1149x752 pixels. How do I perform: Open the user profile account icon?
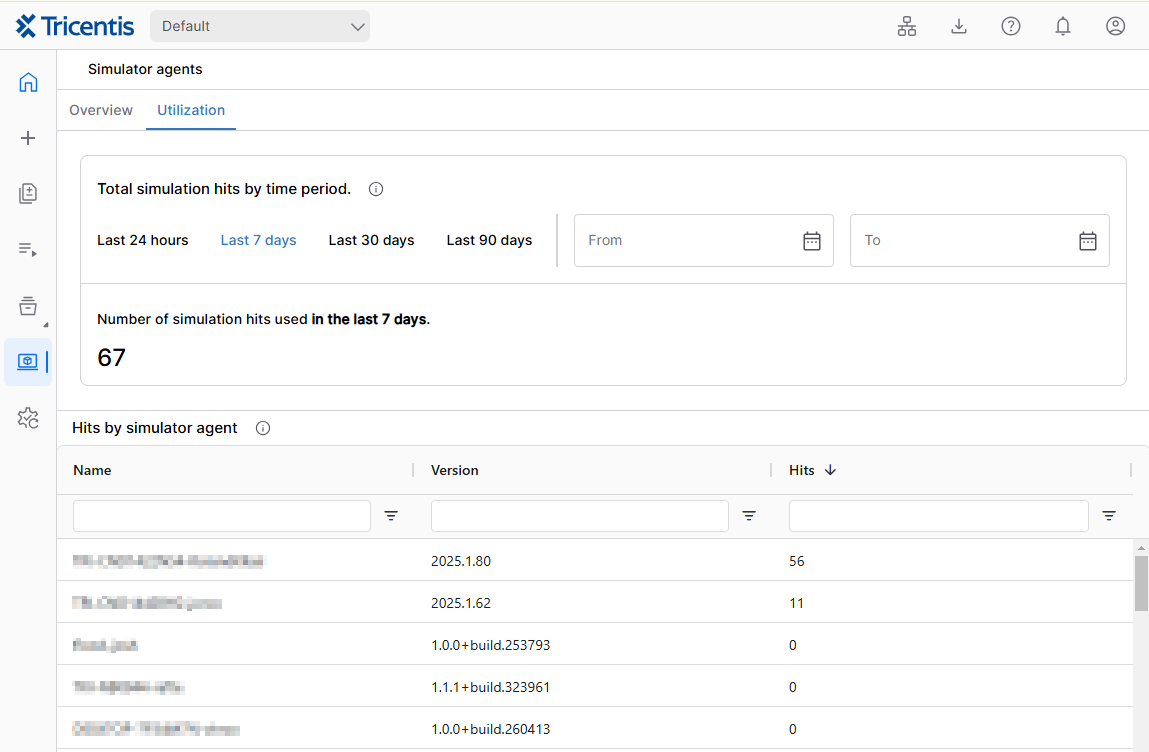pos(1116,27)
